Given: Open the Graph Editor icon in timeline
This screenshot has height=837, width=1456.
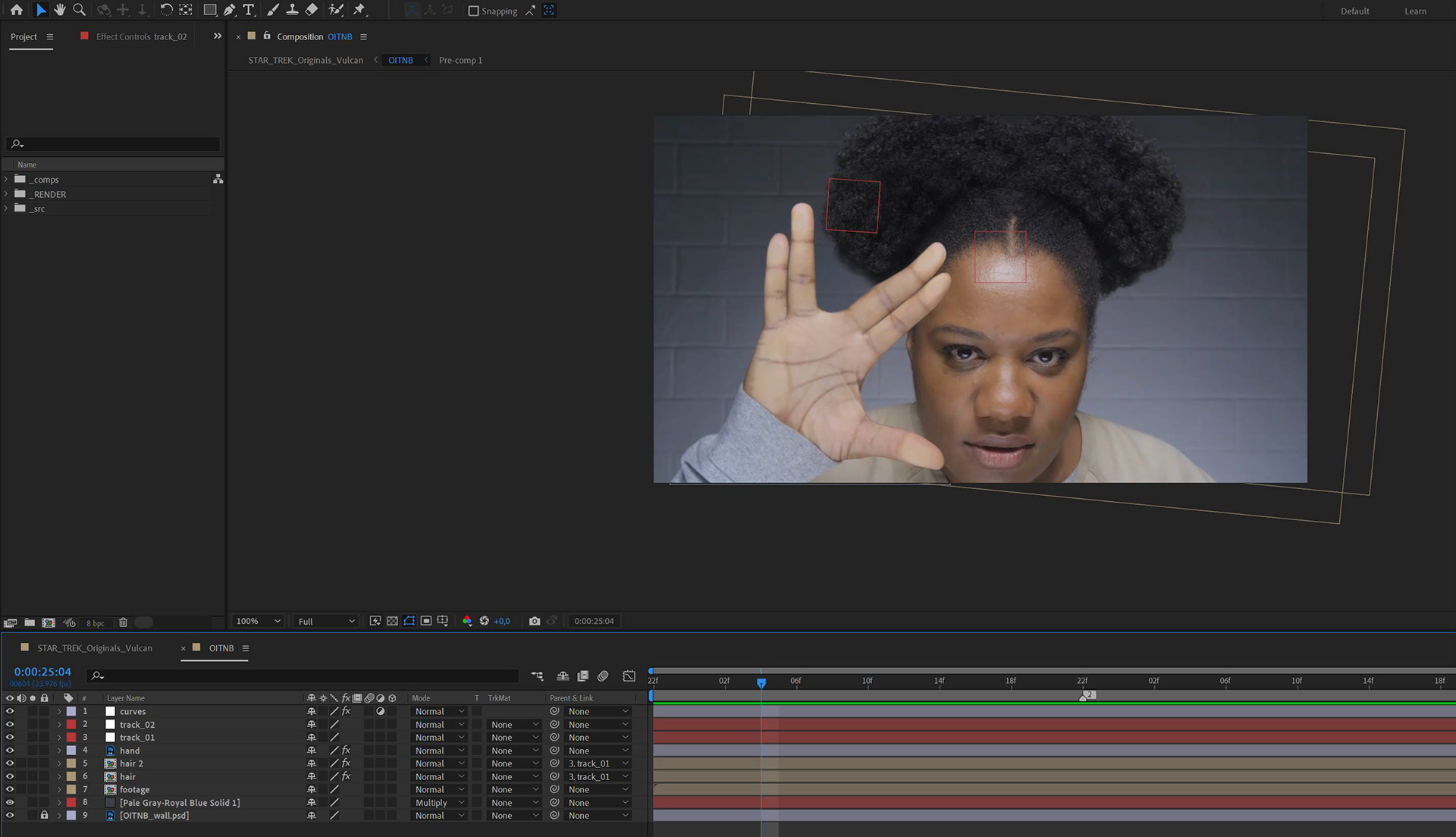Looking at the screenshot, I should 629,676.
